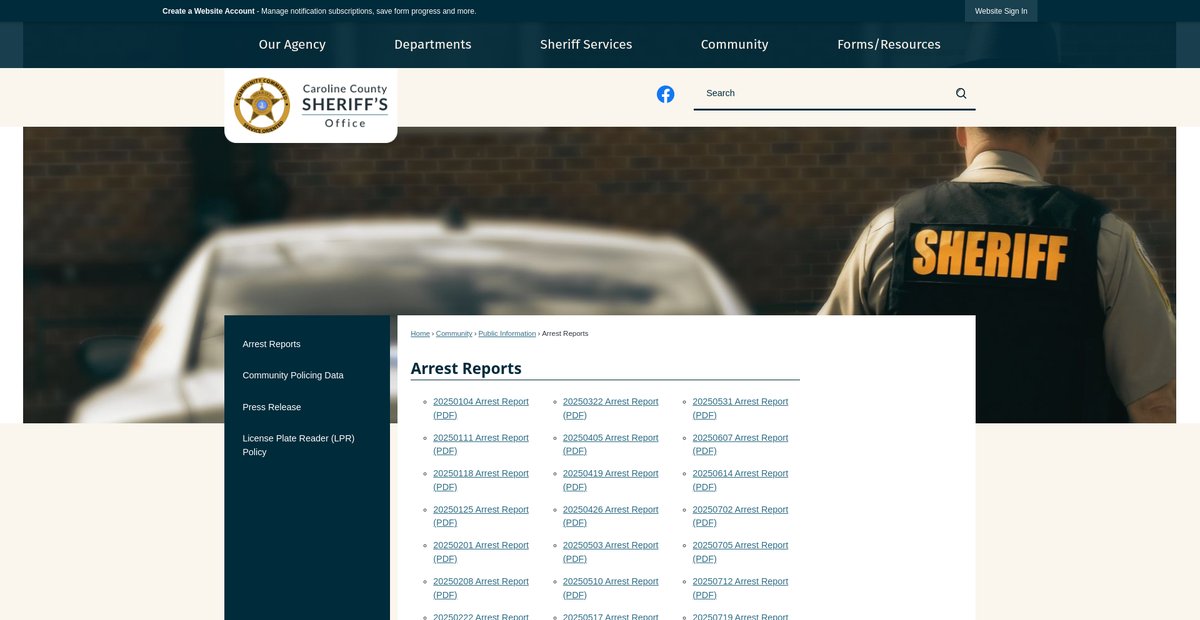The width and height of the screenshot is (1200, 620).
Task: Open the 20250125 Arrest Report PDF
Action: [481, 516]
